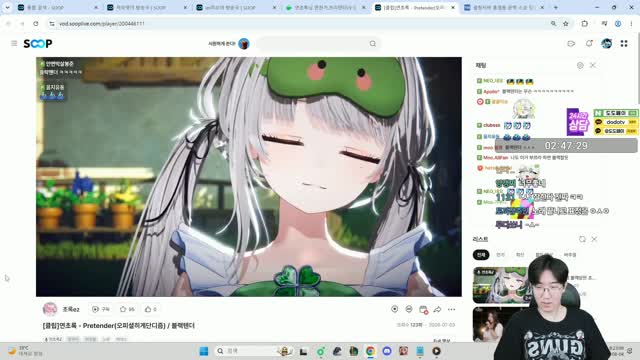The width and height of the screenshot is (640, 360).
Task: Click the thumbs-up like button
Action: tap(151, 309)
